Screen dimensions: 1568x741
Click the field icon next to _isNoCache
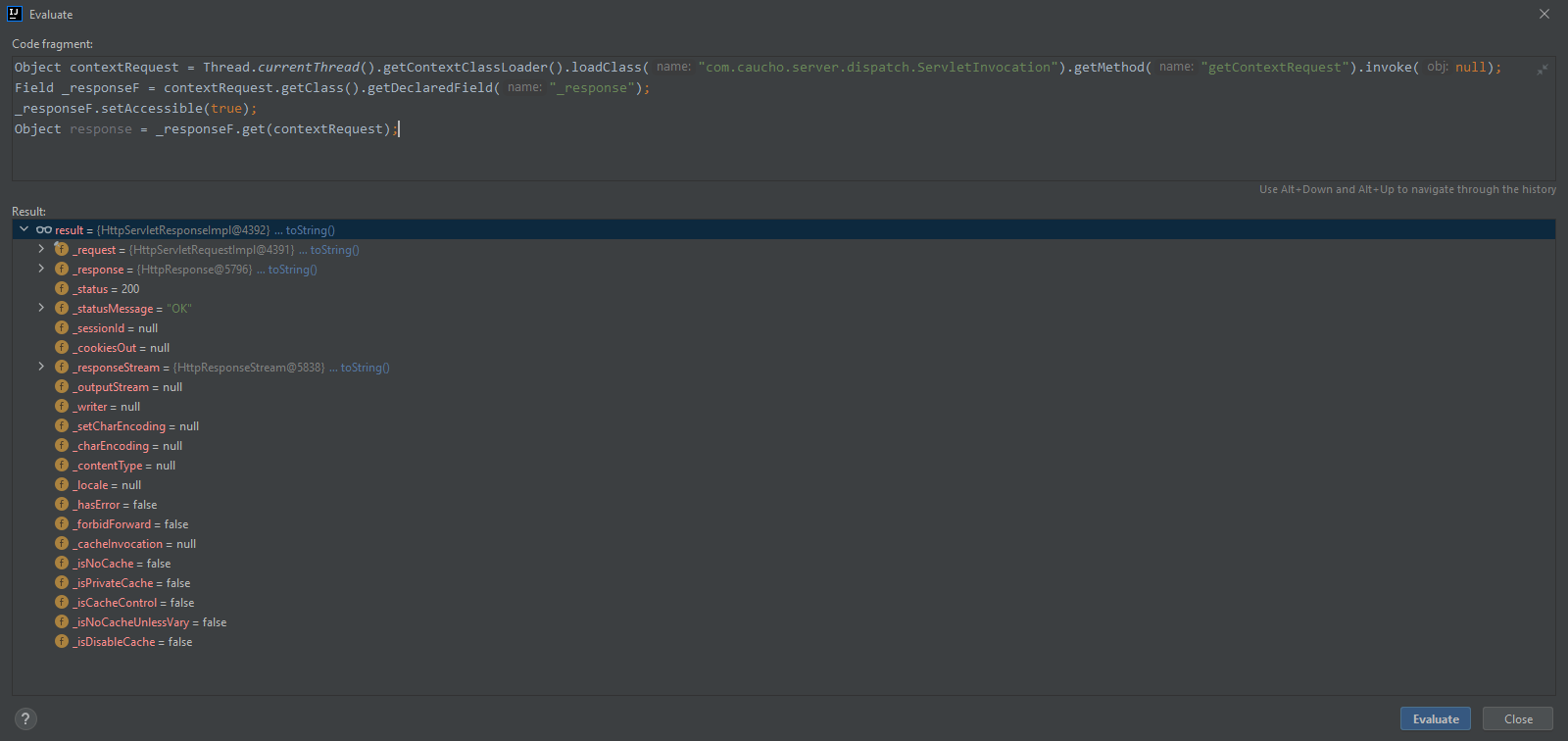[62, 563]
